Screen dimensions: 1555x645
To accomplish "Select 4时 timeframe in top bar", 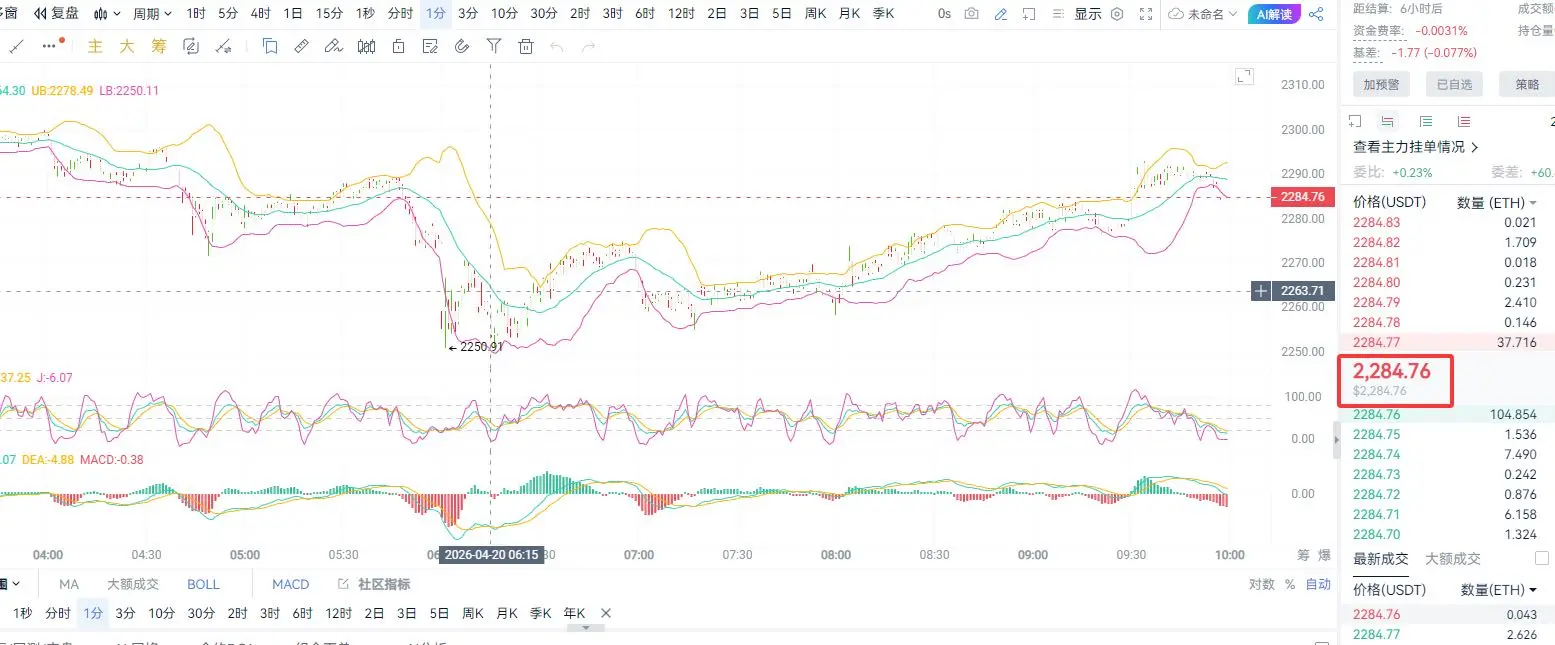I will tap(260, 14).
